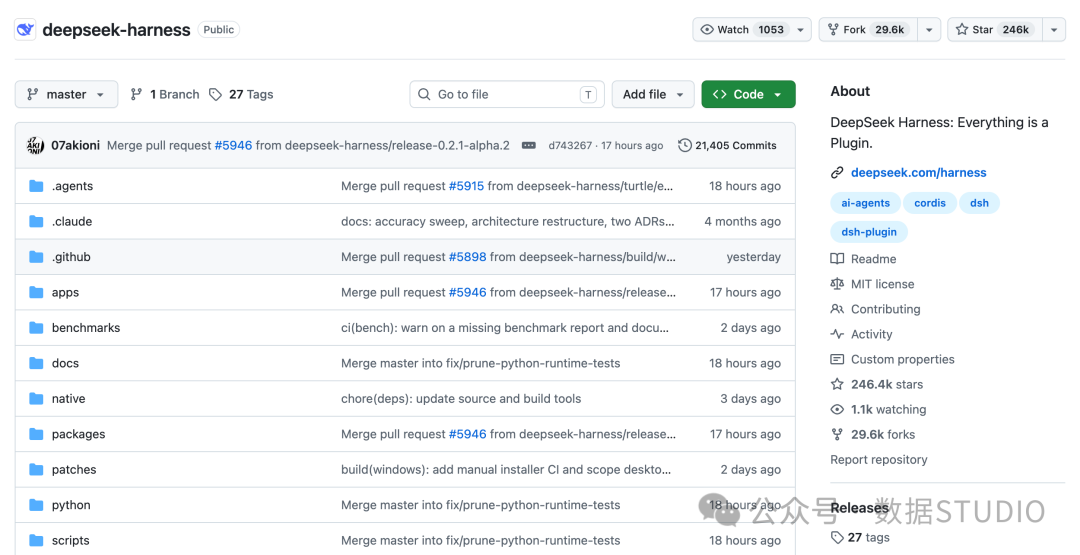Open the green Code dropdown
This screenshot has height=555, width=1080.
click(x=748, y=94)
